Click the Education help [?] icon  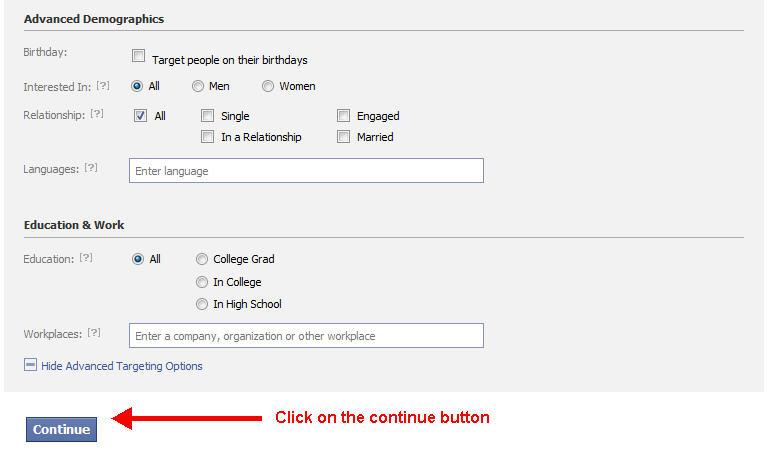[x=86, y=258]
